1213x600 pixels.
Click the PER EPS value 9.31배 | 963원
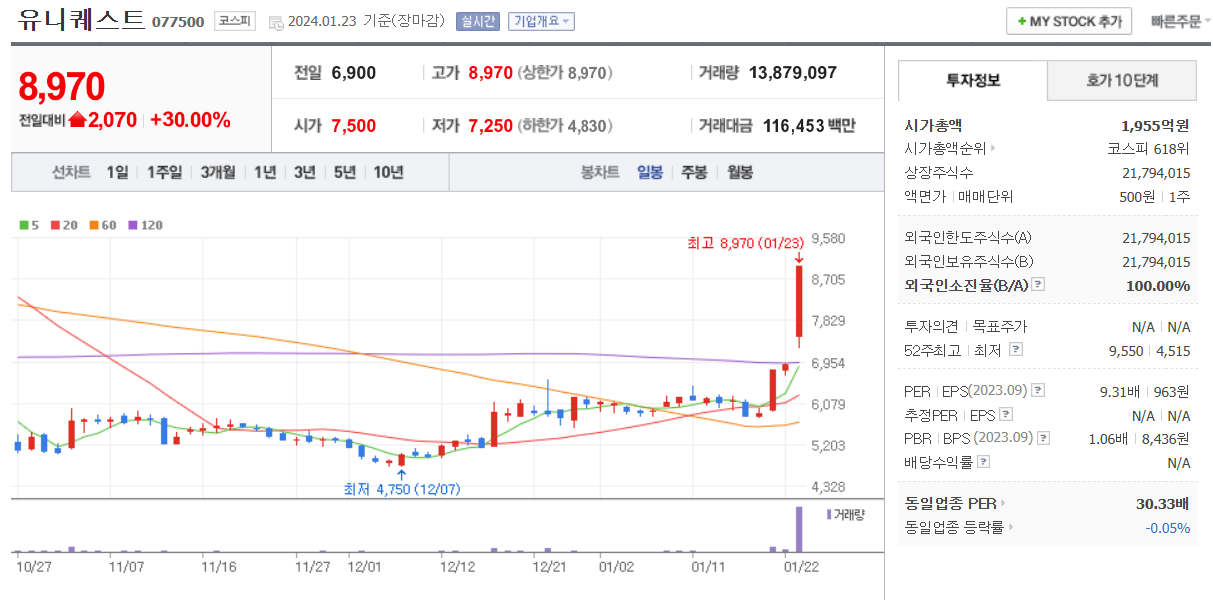pyautogui.click(x=1145, y=391)
